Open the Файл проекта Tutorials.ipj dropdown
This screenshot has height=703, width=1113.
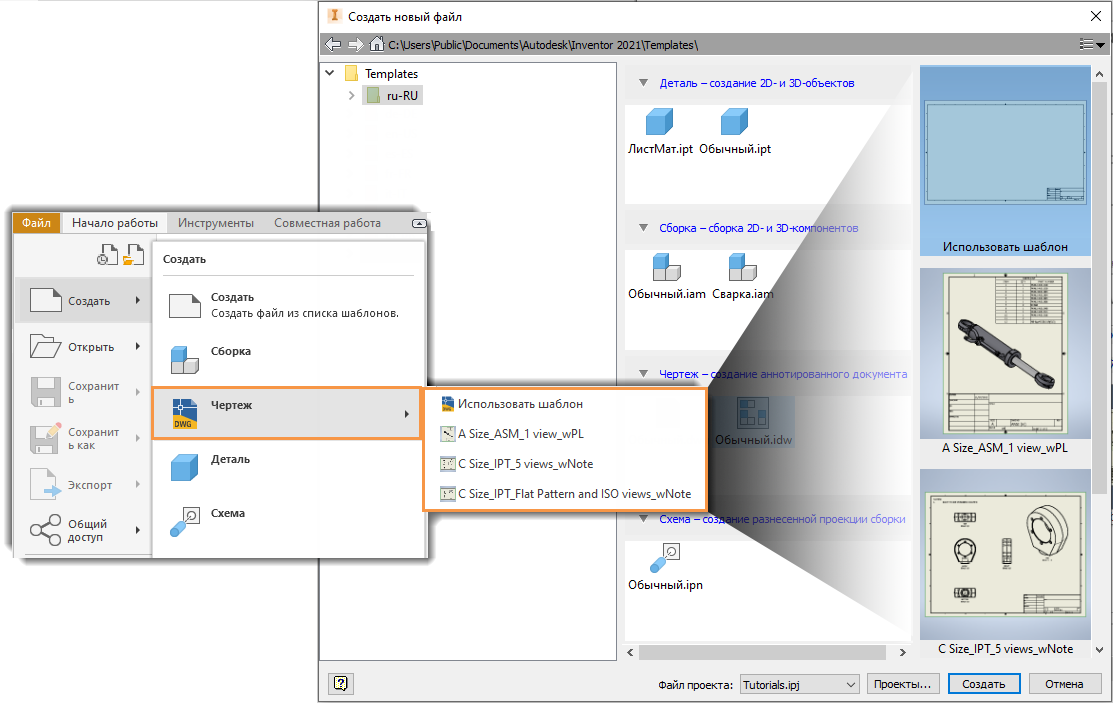(x=799, y=685)
